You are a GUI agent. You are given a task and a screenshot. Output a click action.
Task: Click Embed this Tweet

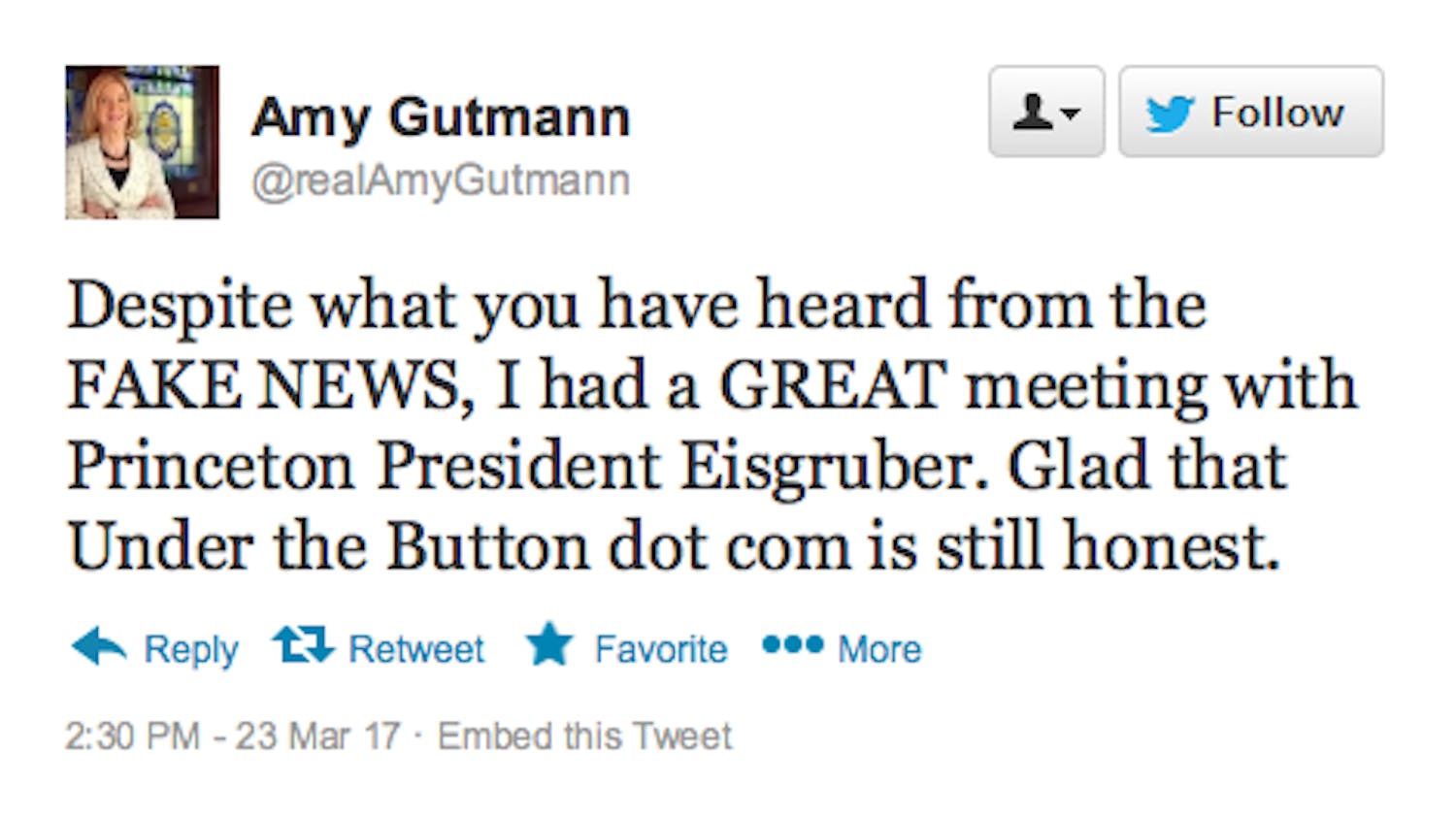[584, 737]
